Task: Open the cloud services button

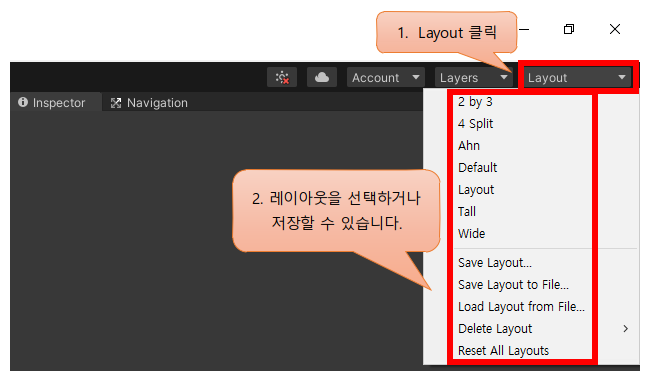Action: click(322, 77)
